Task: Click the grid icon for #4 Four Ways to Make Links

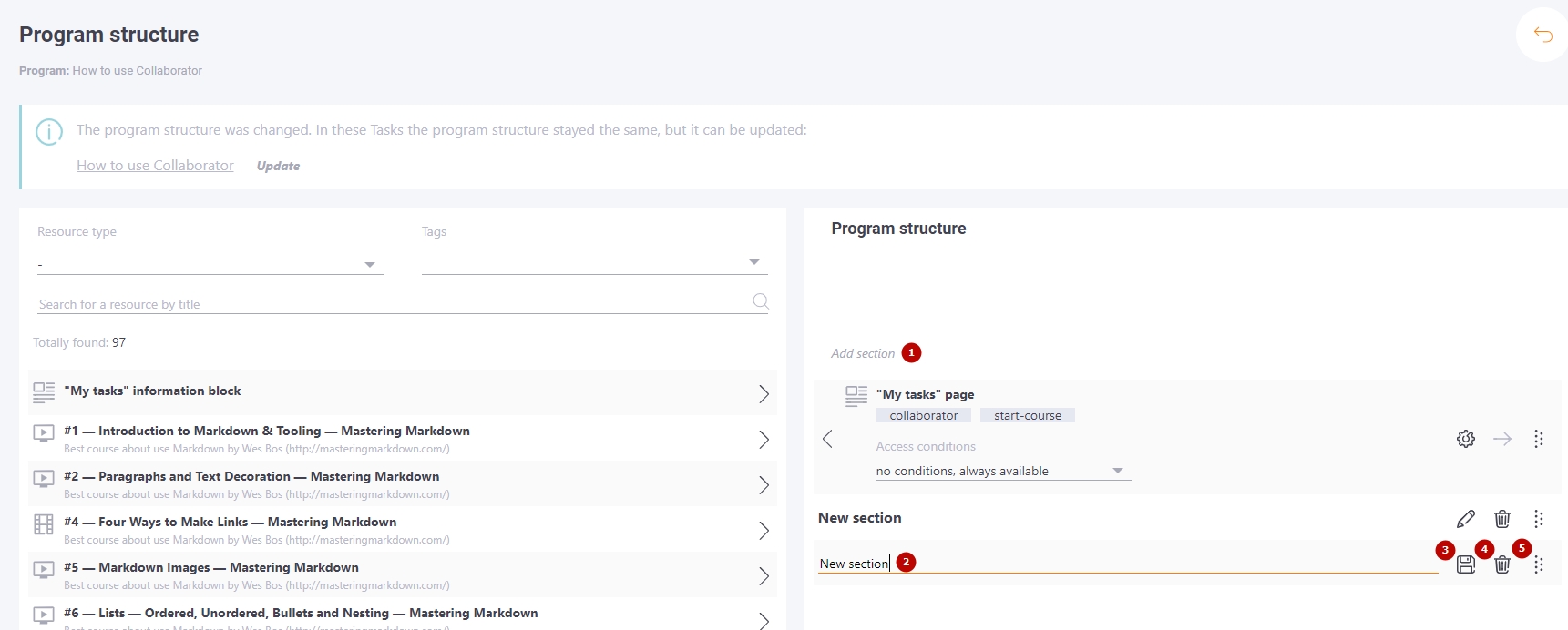Action: [x=44, y=524]
